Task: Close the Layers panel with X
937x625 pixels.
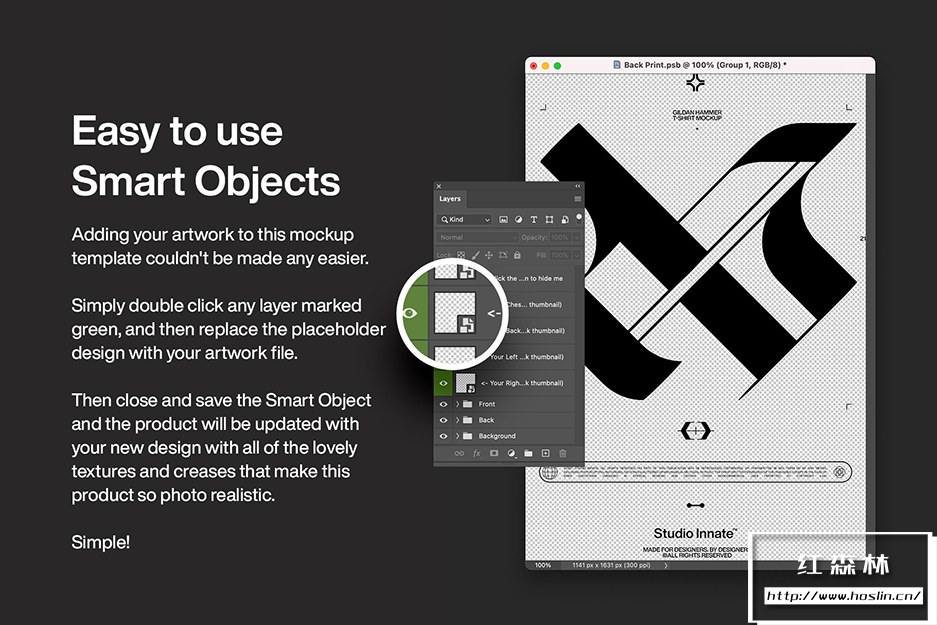Action: coord(439,186)
